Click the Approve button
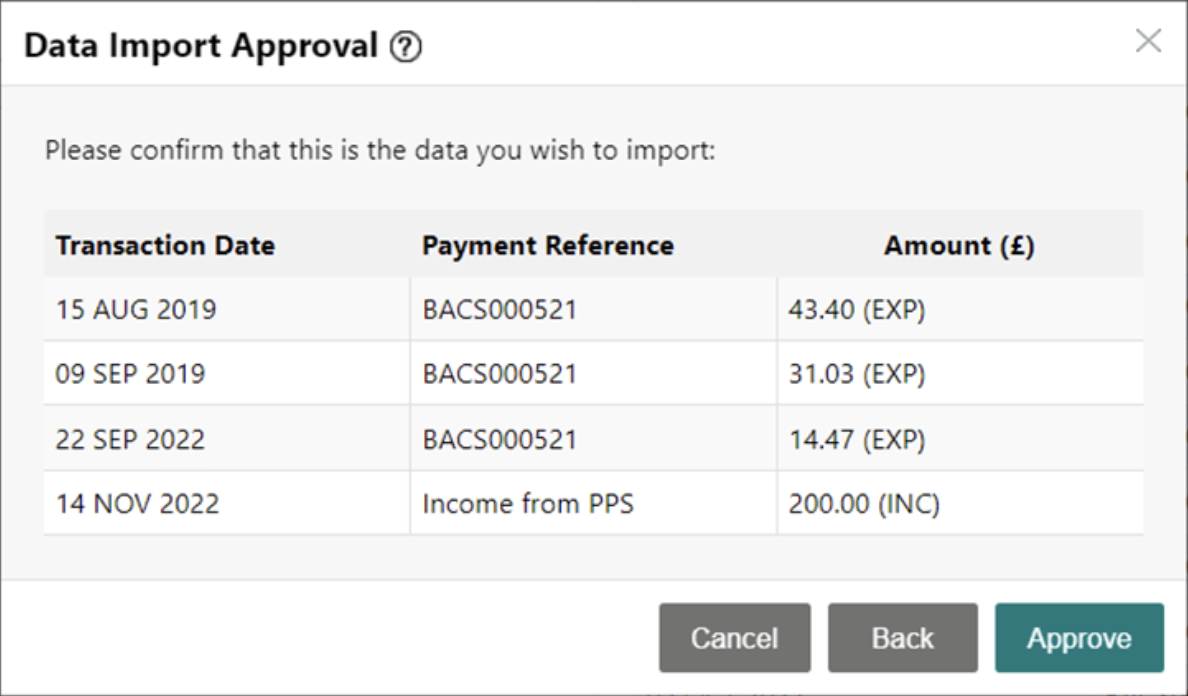The width and height of the screenshot is (1188, 696). click(x=1079, y=638)
